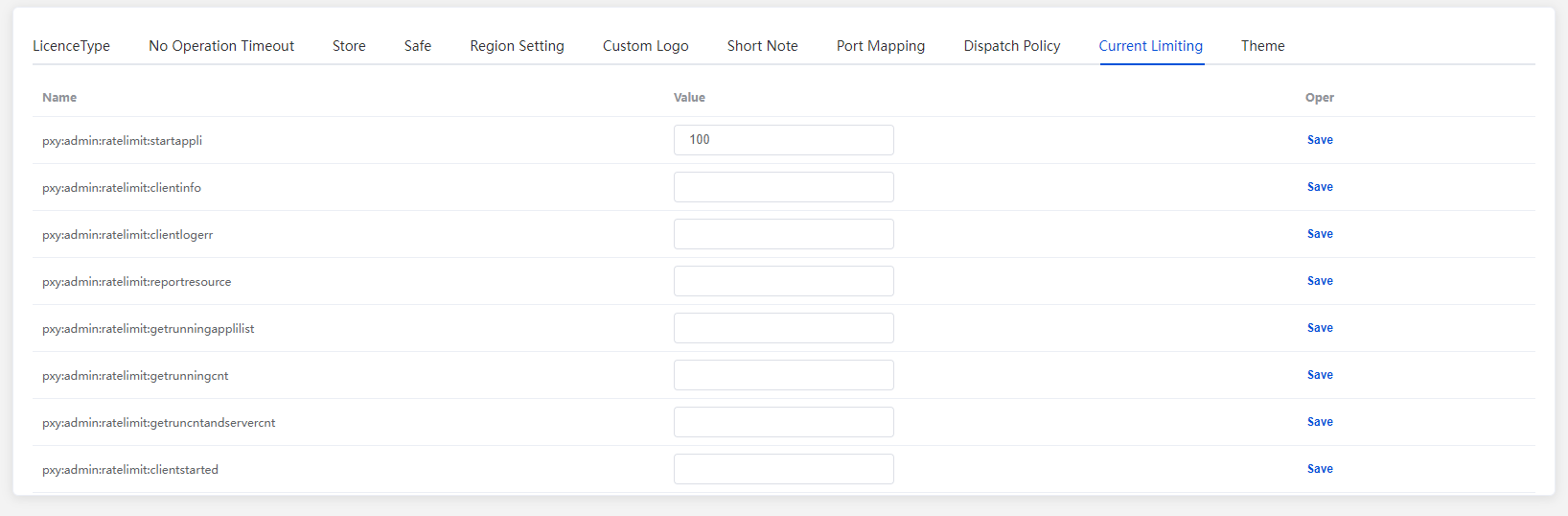1568x516 pixels.
Task: Go to the Safe tab
Action: [418, 46]
